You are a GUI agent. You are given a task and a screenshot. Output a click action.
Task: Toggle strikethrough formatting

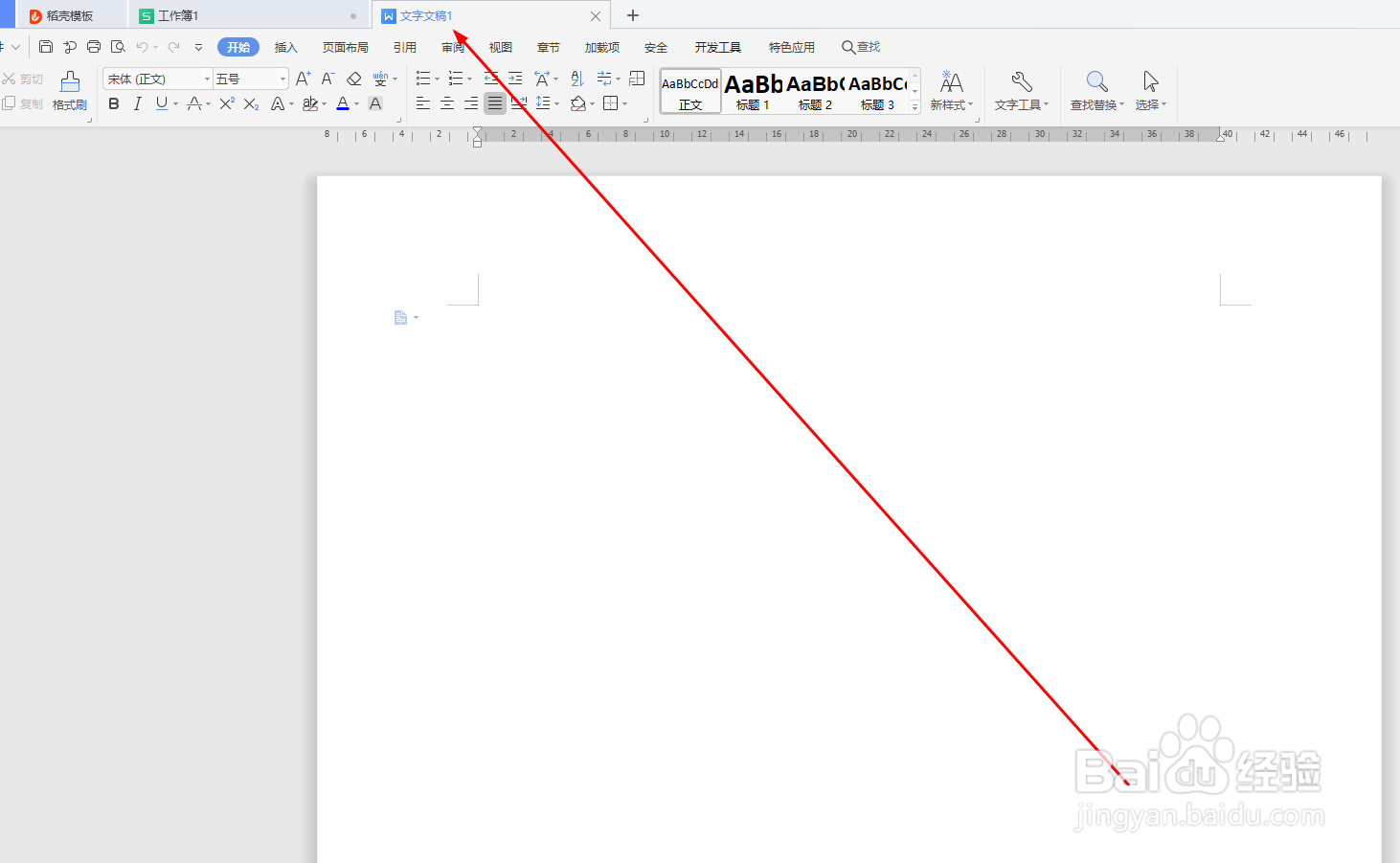pyautogui.click(x=194, y=103)
